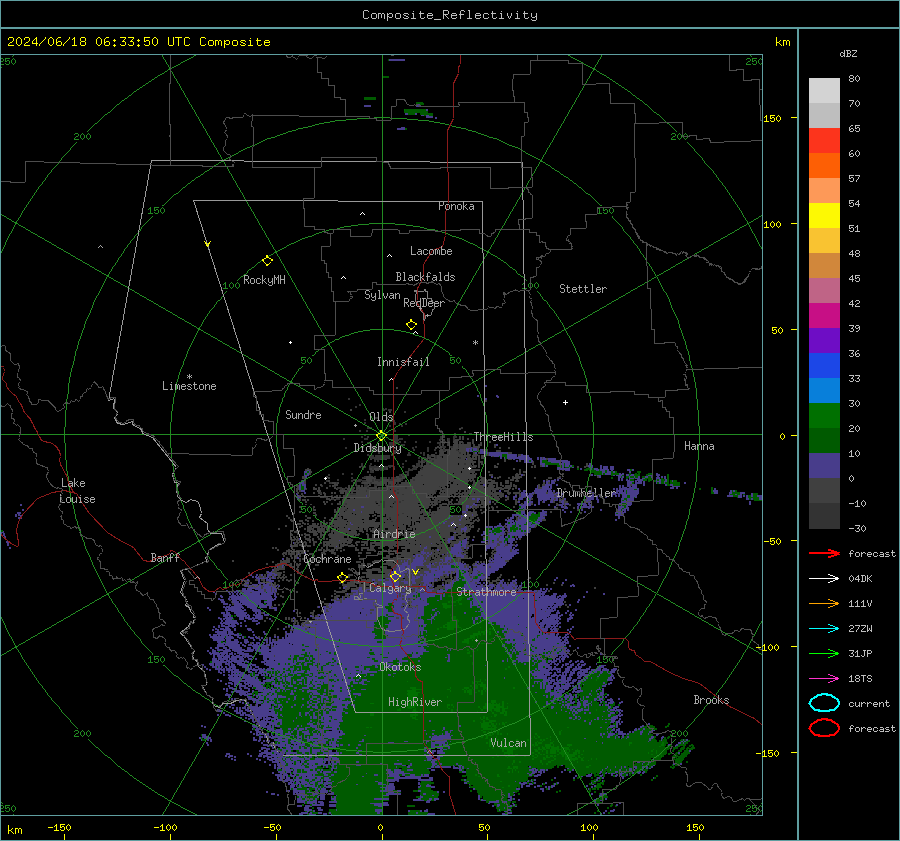The height and width of the screenshot is (841, 900).
Task: Click the Drumheller town label
Action: point(587,493)
